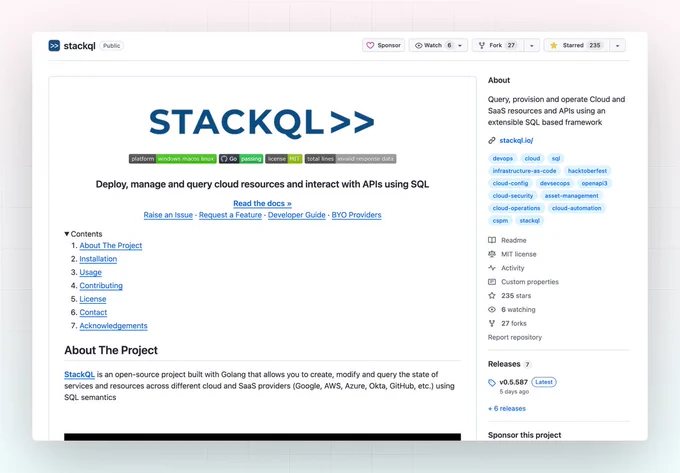Viewport: 680px width, 473px height.
Task: Open the Report repository link
Action: click(515, 337)
